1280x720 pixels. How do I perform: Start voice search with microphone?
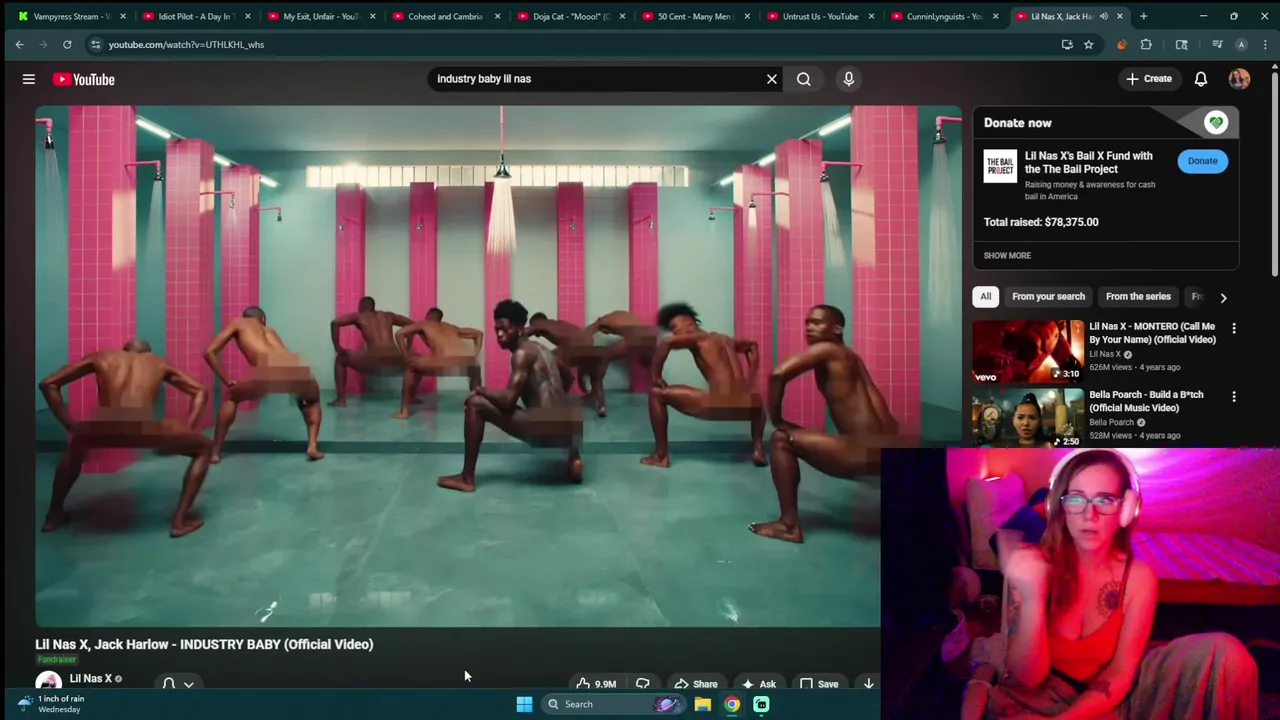tap(849, 79)
